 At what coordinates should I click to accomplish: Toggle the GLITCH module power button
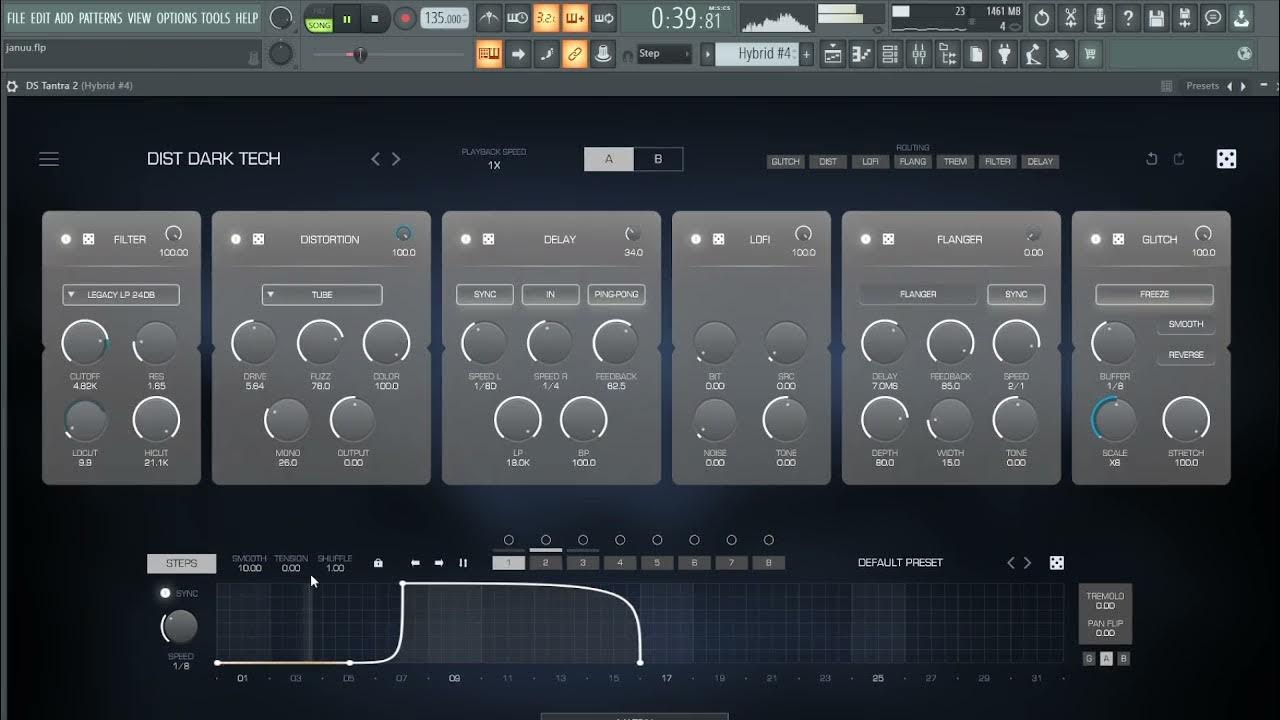[1096, 239]
